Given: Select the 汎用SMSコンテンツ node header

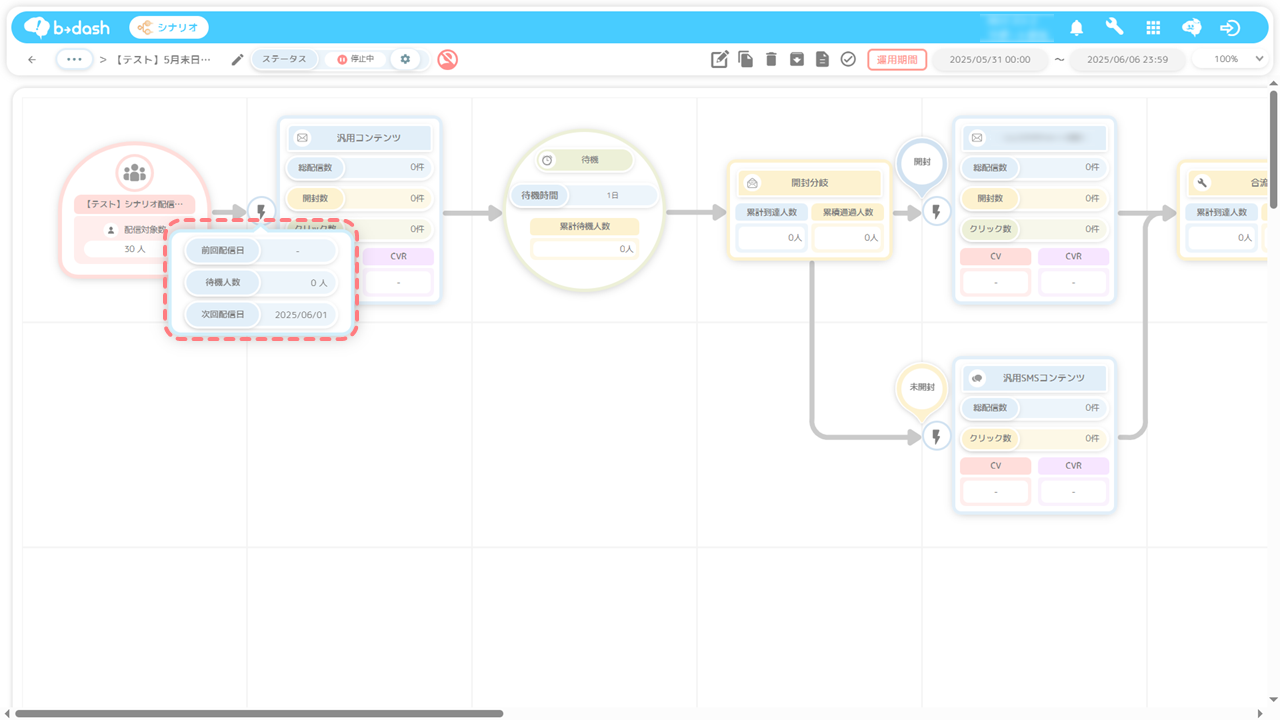Looking at the screenshot, I should 1035,378.
